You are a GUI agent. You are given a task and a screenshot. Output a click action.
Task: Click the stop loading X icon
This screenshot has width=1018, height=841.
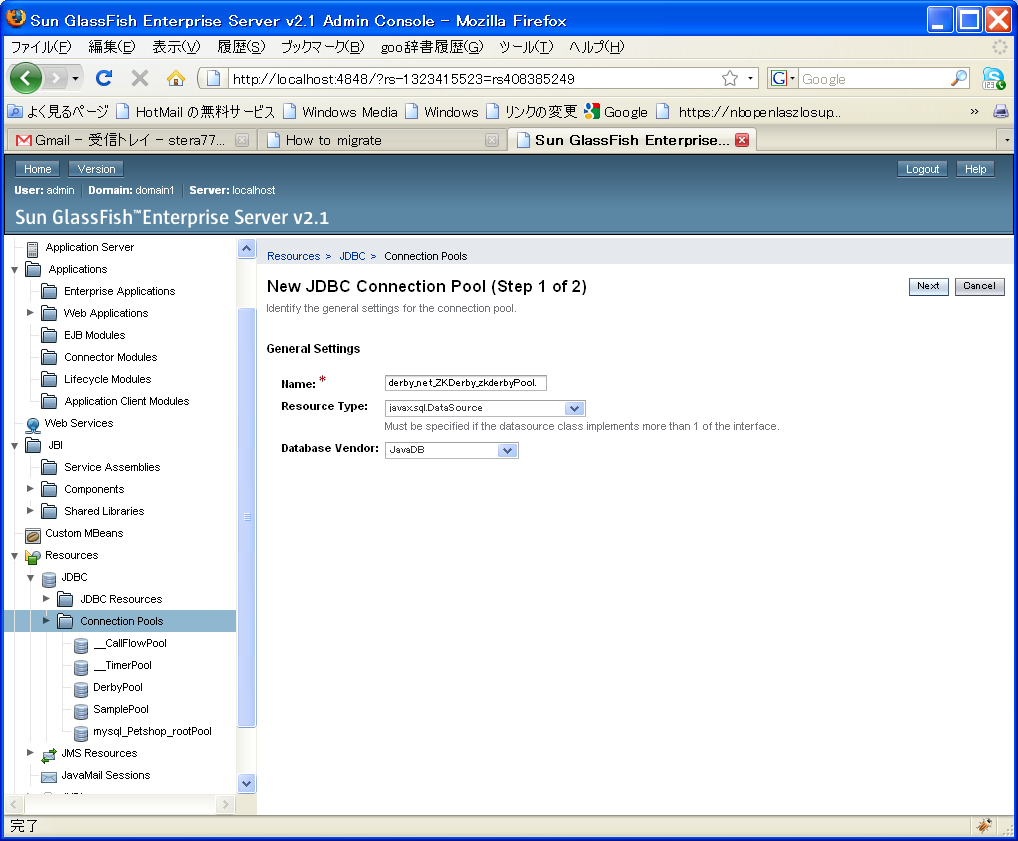pos(140,79)
